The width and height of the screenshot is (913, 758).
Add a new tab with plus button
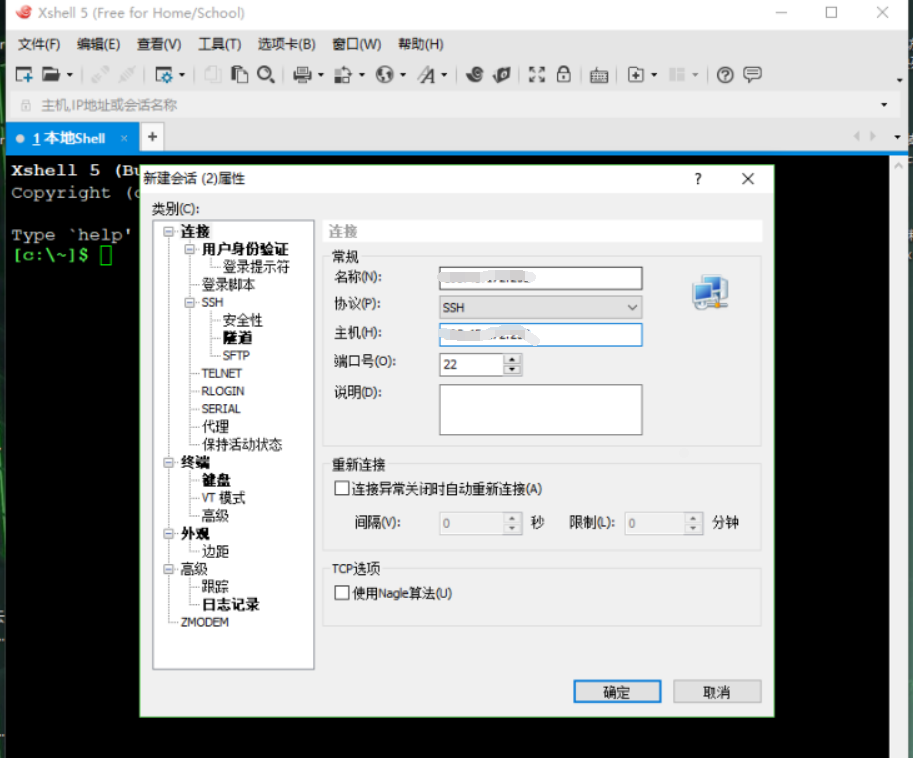[x=152, y=137]
